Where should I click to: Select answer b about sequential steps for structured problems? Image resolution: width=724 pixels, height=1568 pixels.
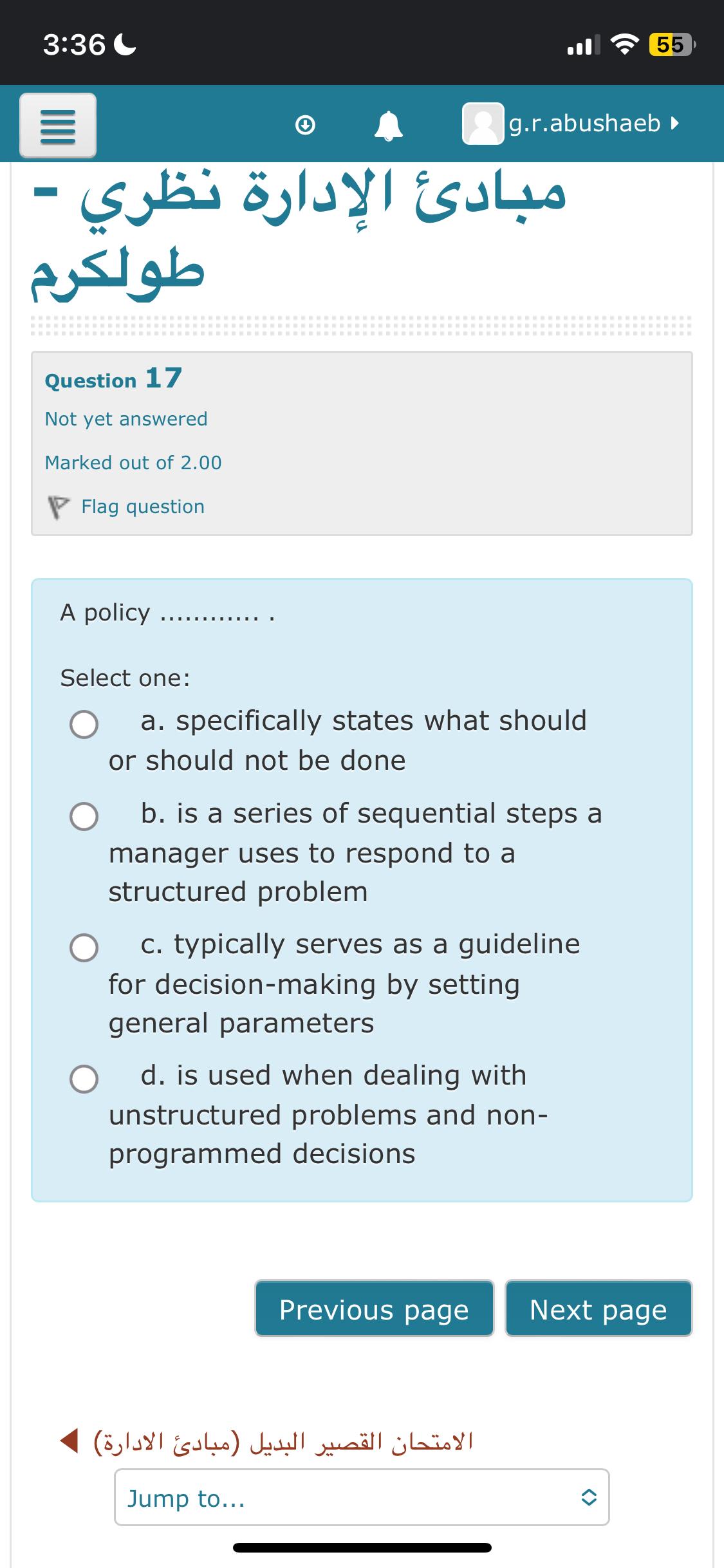click(x=84, y=818)
